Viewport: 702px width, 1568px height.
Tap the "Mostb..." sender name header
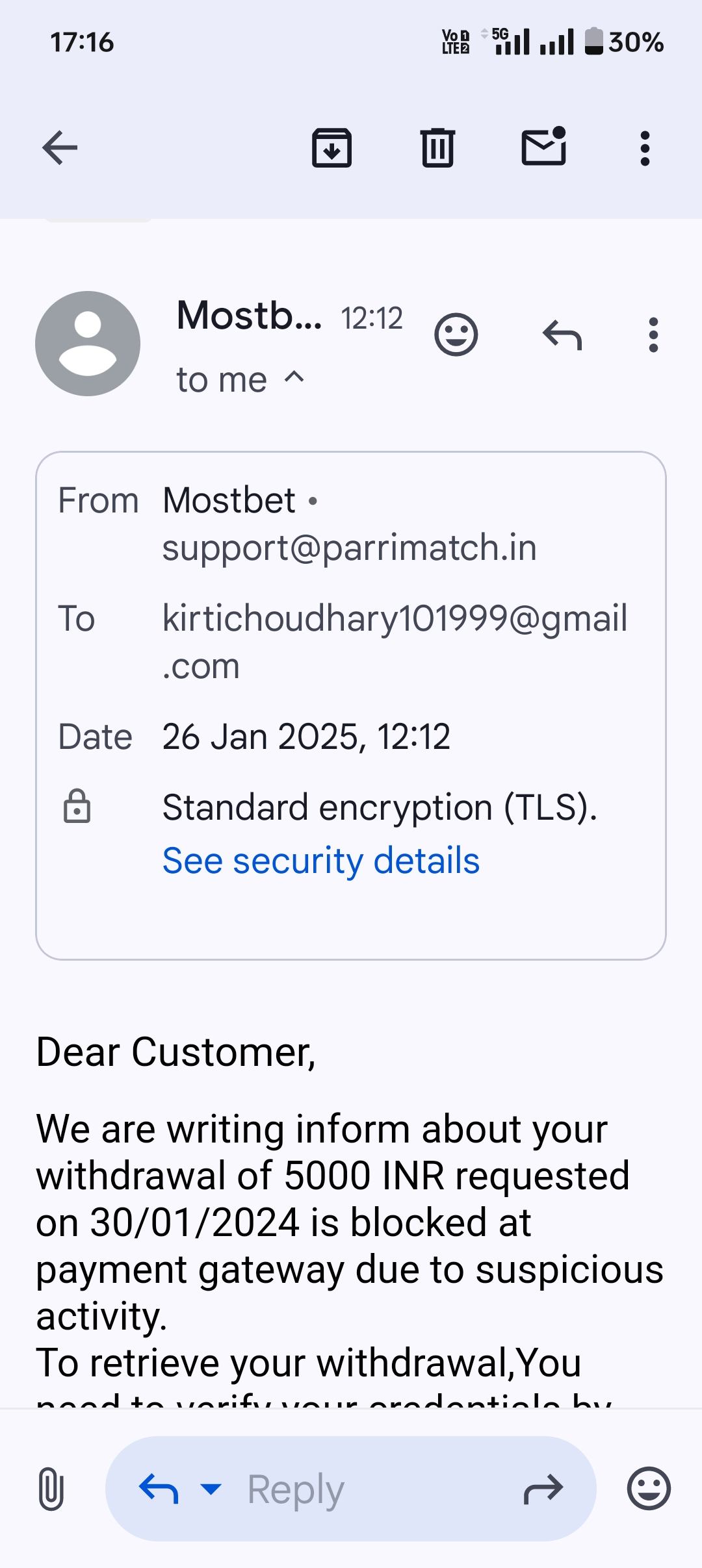click(249, 316)
